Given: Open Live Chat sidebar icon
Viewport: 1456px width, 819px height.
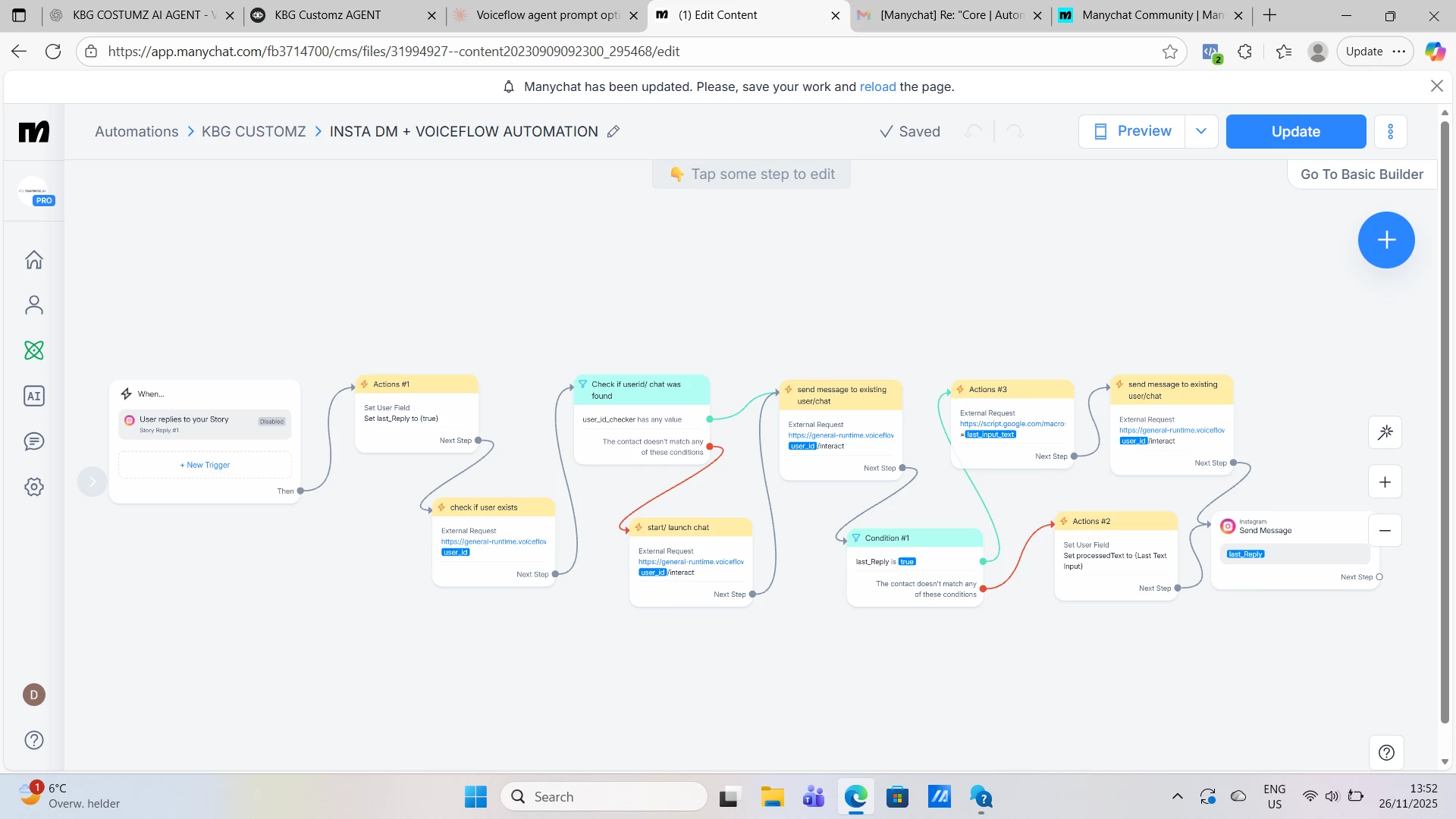Looking at the screenshot, I should pos(34,441).
